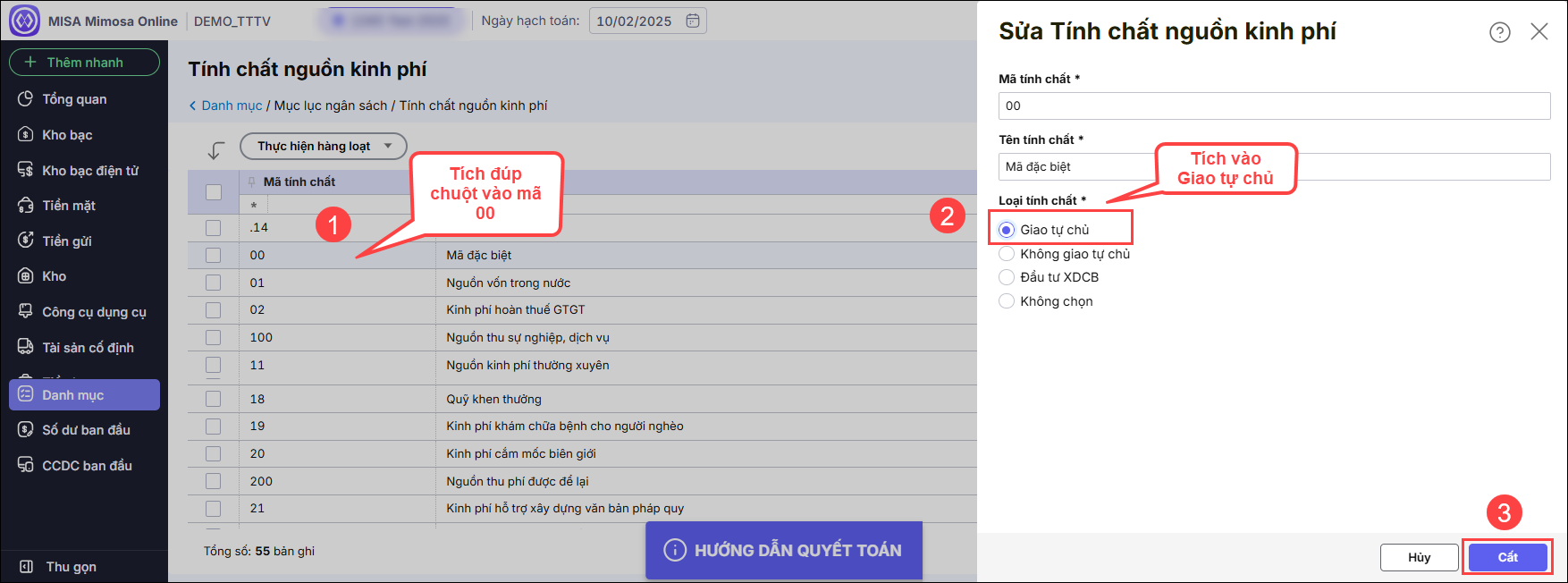Open the Hướng dẫn quyết toán guide button
The width and height of the screenshot is (1568, 583).
(x=784, y=550)
